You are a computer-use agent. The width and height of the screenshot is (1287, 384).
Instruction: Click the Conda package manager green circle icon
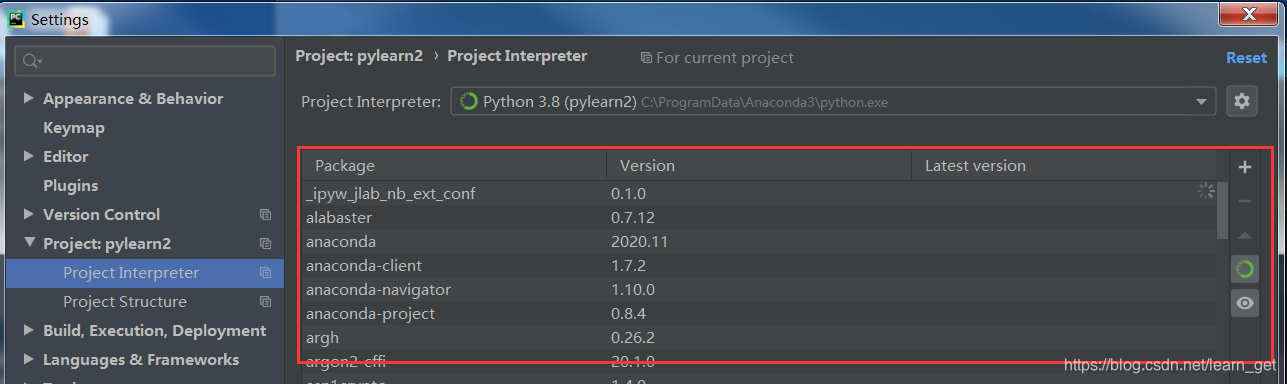coord(1245,269)
